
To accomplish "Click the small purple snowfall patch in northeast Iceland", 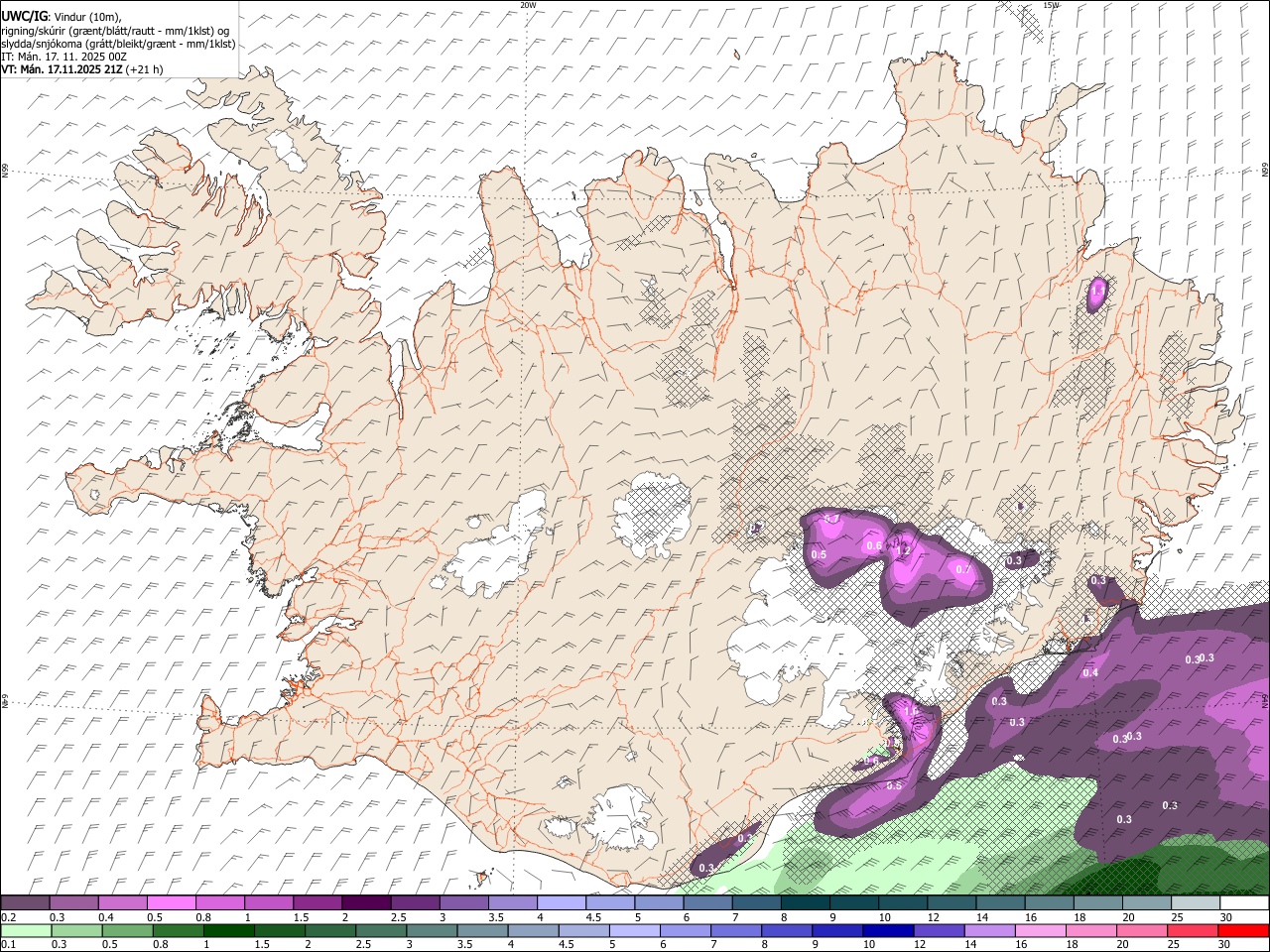I will 1096,294.
